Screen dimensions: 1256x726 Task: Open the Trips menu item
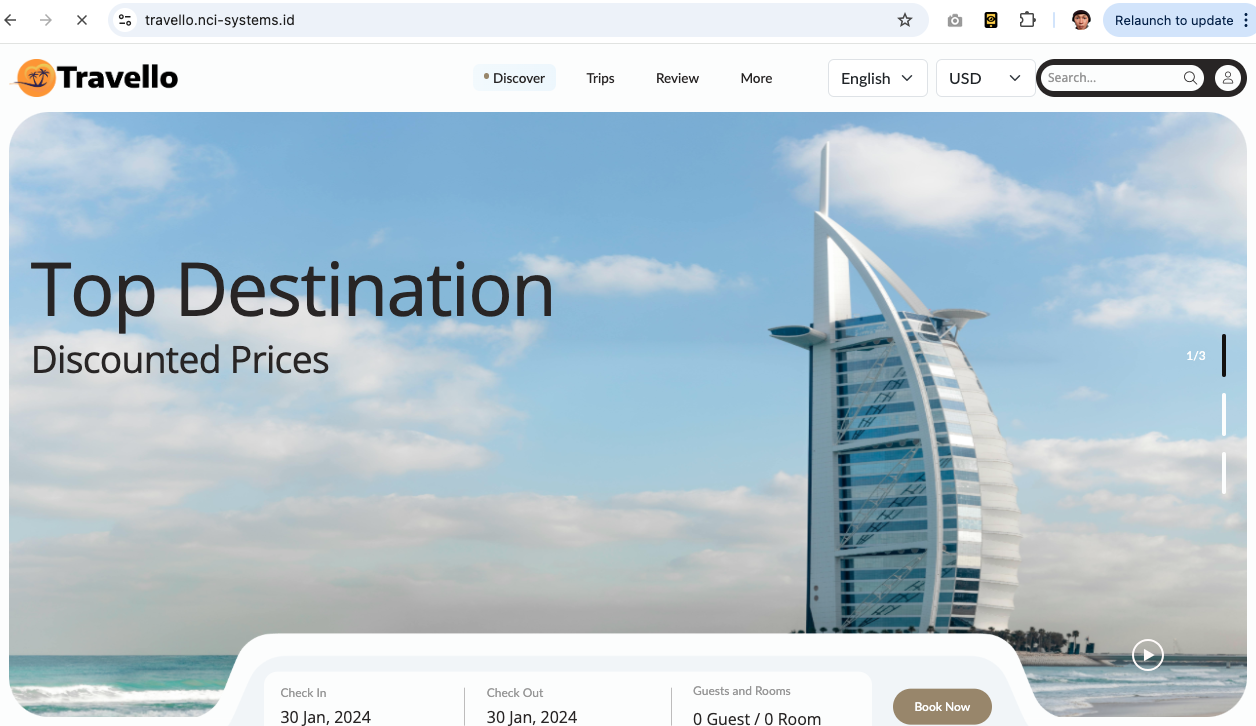pos(600,78)
